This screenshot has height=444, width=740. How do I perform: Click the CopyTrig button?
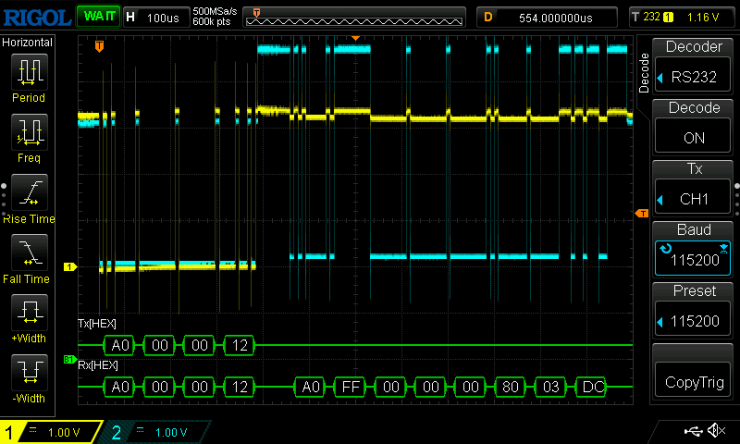[x=693, y=381]
